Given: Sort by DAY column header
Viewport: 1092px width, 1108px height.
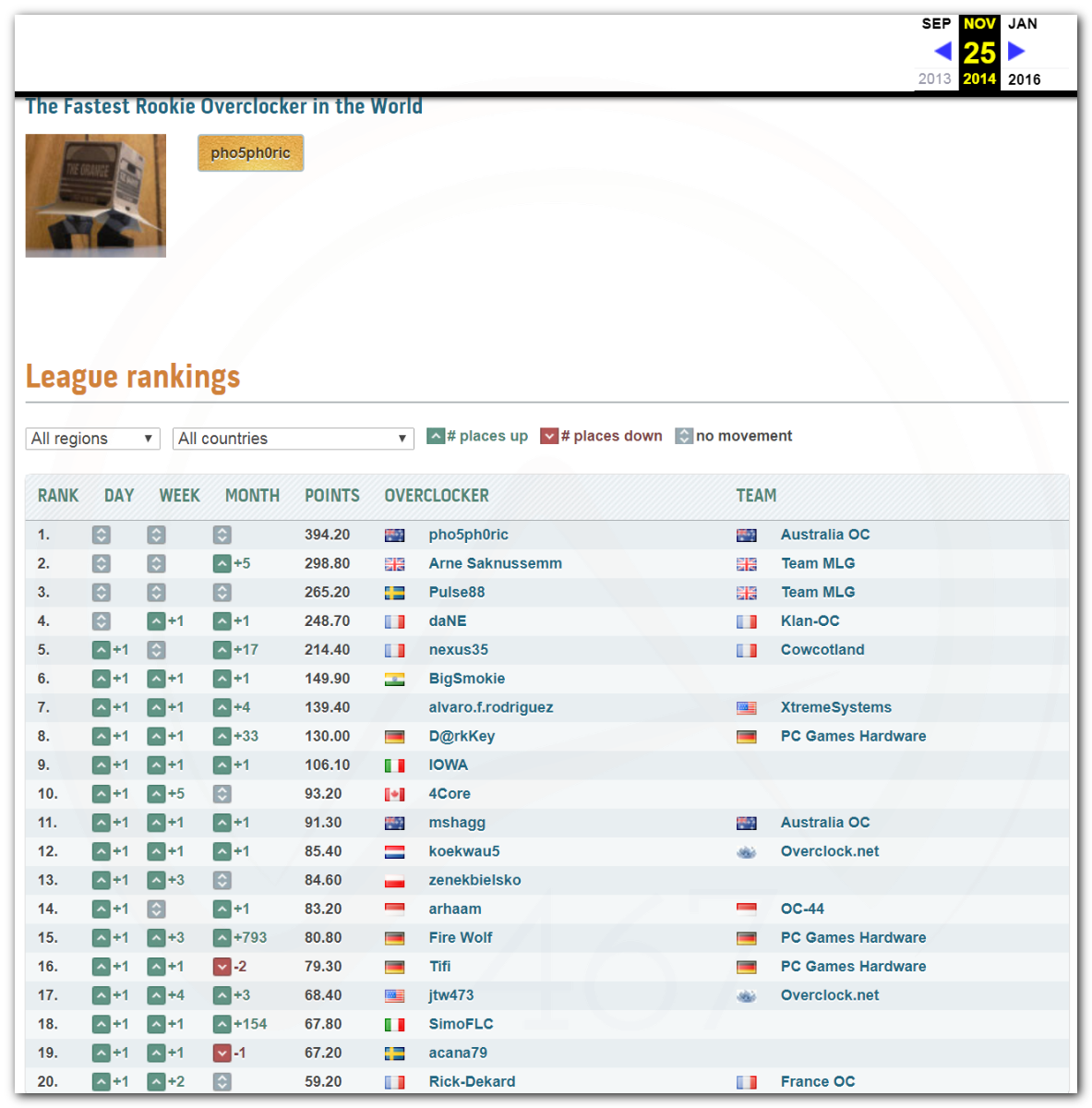Looking at the screenshot, I should [x=119, y=496].
